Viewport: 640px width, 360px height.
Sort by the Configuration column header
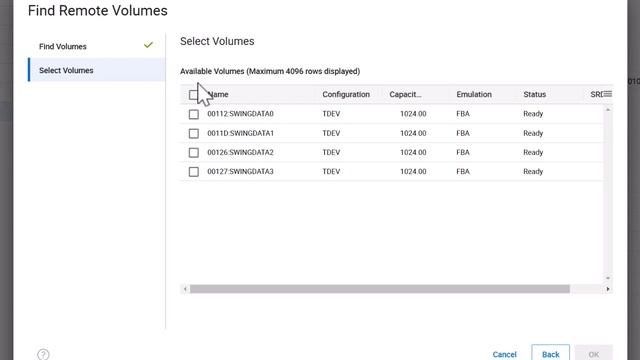click(346, 94)
